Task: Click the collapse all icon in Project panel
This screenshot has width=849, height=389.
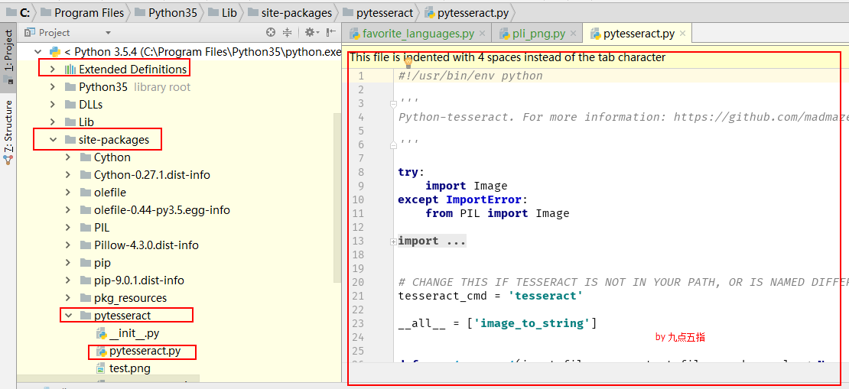Action: tap(288, 33)
